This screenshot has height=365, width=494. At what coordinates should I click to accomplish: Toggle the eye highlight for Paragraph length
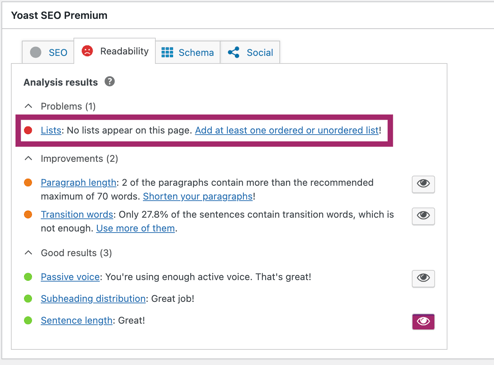coord(423,184)
